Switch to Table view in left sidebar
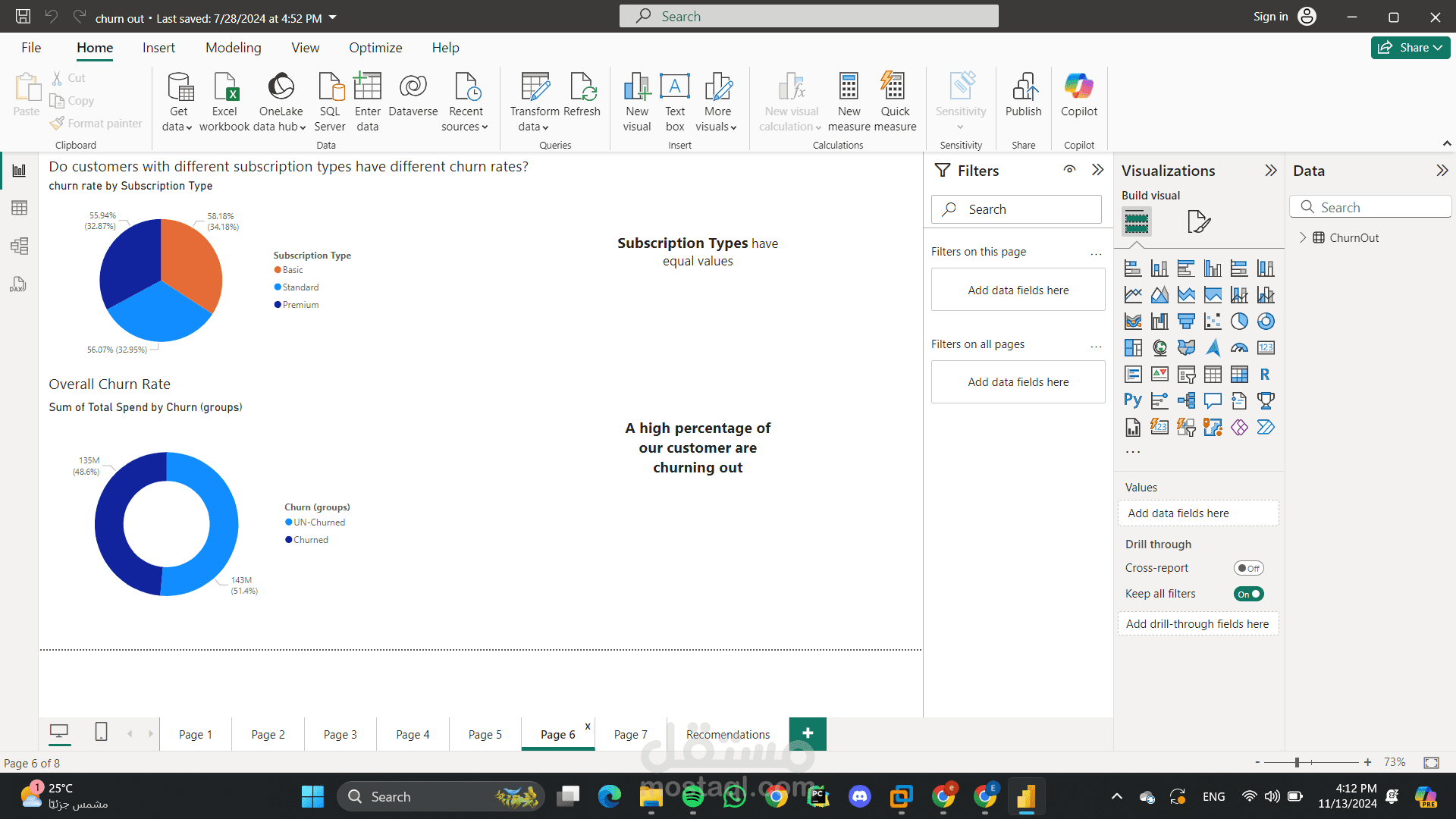Viewport: 1456px width, 819px height. point(19,208)
